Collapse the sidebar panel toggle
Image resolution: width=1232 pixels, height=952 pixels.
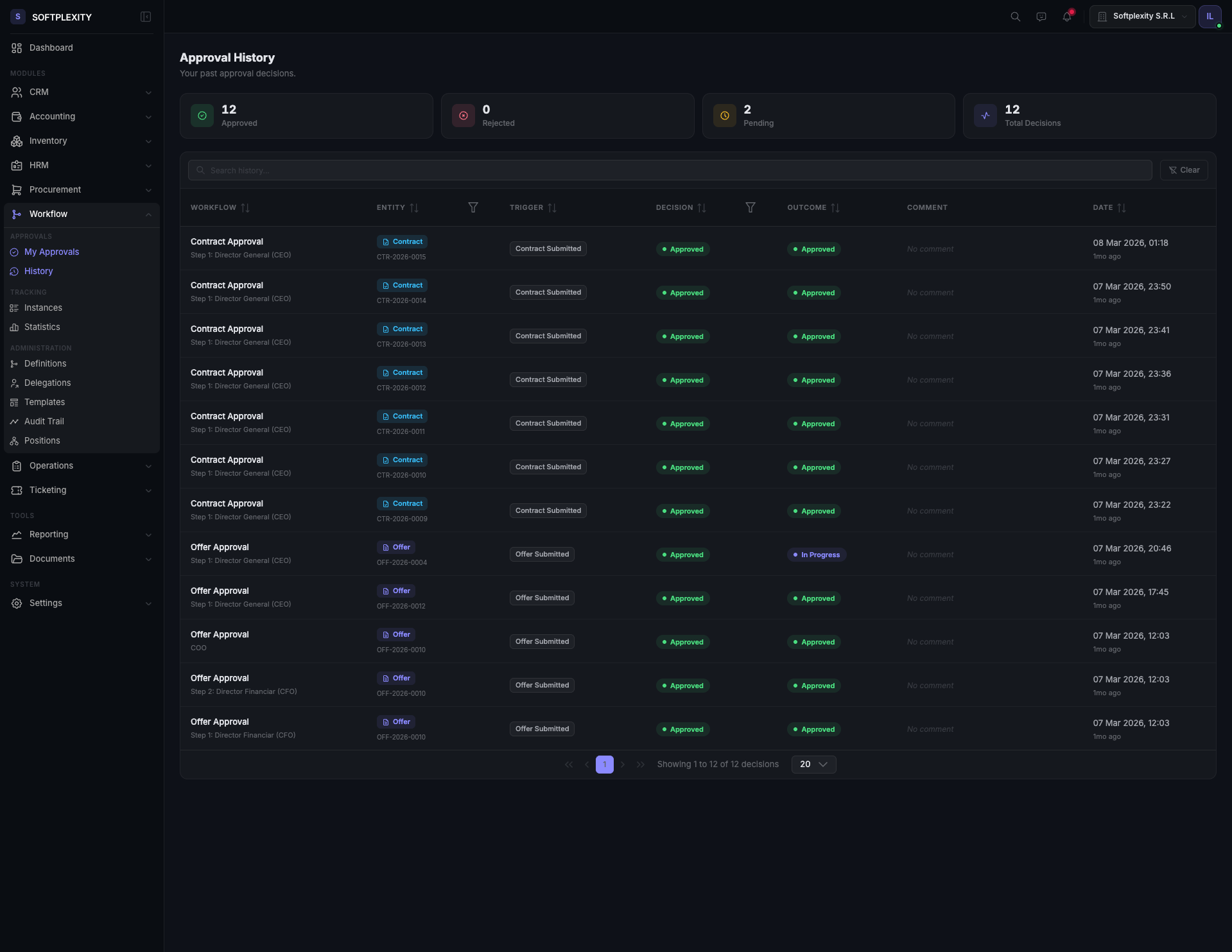pyautogui.click(x=146, y=17)
